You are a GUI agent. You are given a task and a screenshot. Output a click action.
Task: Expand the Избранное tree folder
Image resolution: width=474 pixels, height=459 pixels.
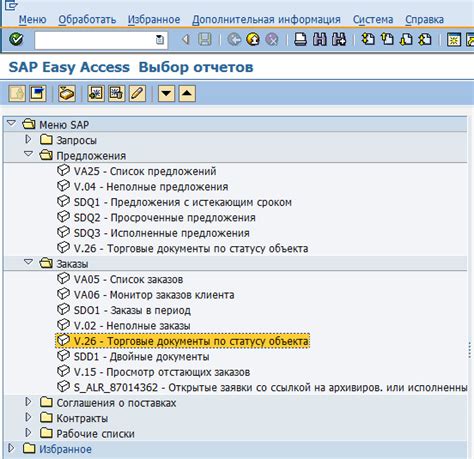[11, 448]
